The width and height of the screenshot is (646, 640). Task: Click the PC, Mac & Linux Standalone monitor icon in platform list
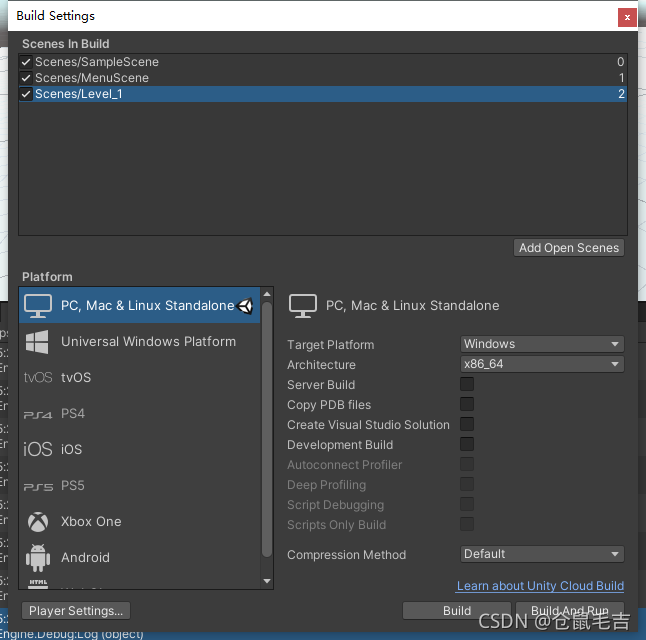[x=38, y=306]
